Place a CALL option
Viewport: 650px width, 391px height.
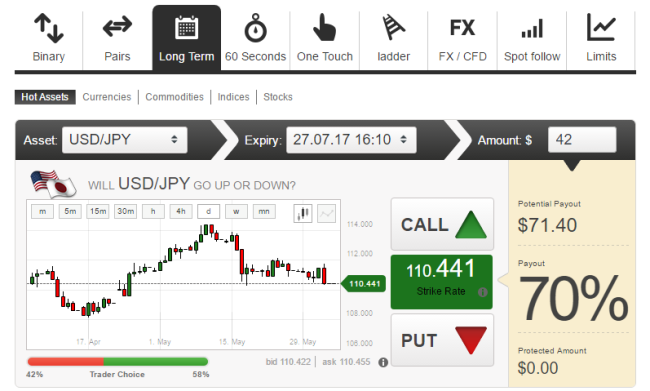[442, 224]
